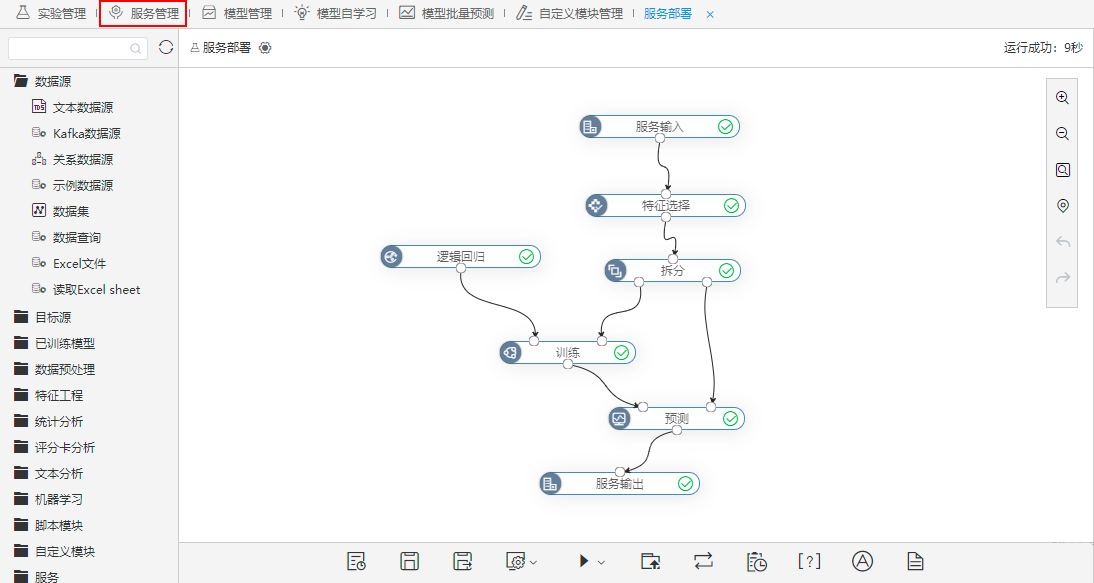Click 服务输出 node's table icon
The height and width of the screenshot is (583, 1094).
[550, 483]
